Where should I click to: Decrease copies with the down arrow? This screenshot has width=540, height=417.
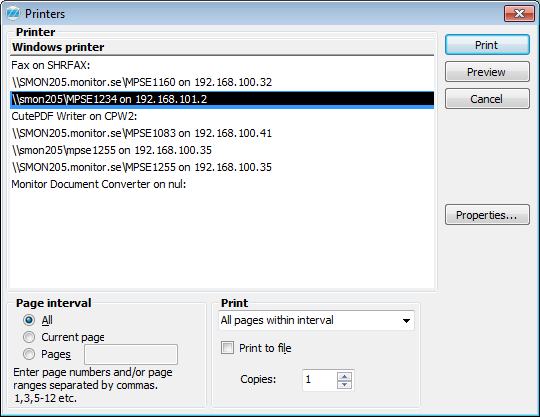pos(344,384)
